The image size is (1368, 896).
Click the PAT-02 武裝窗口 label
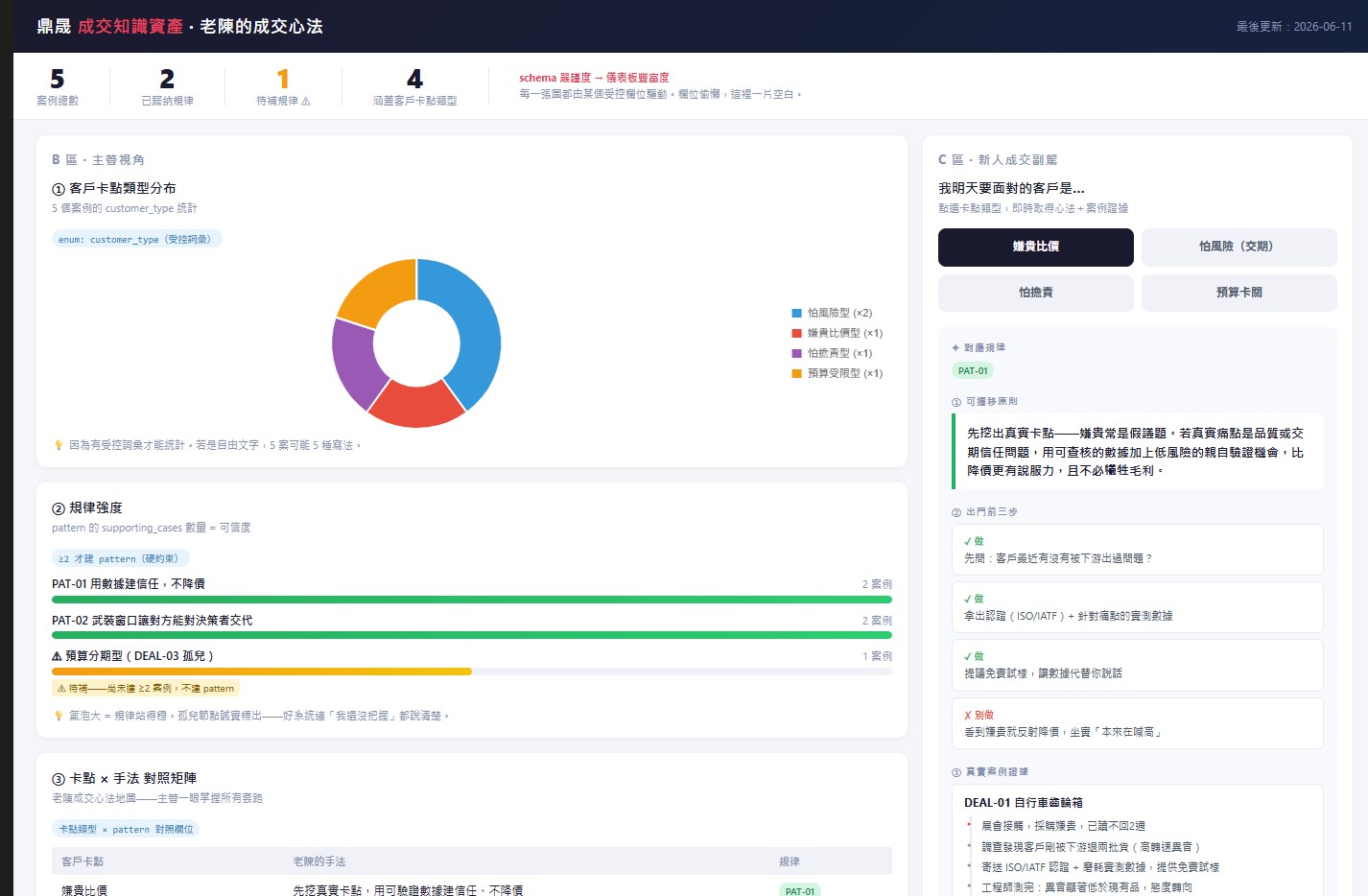152,620
